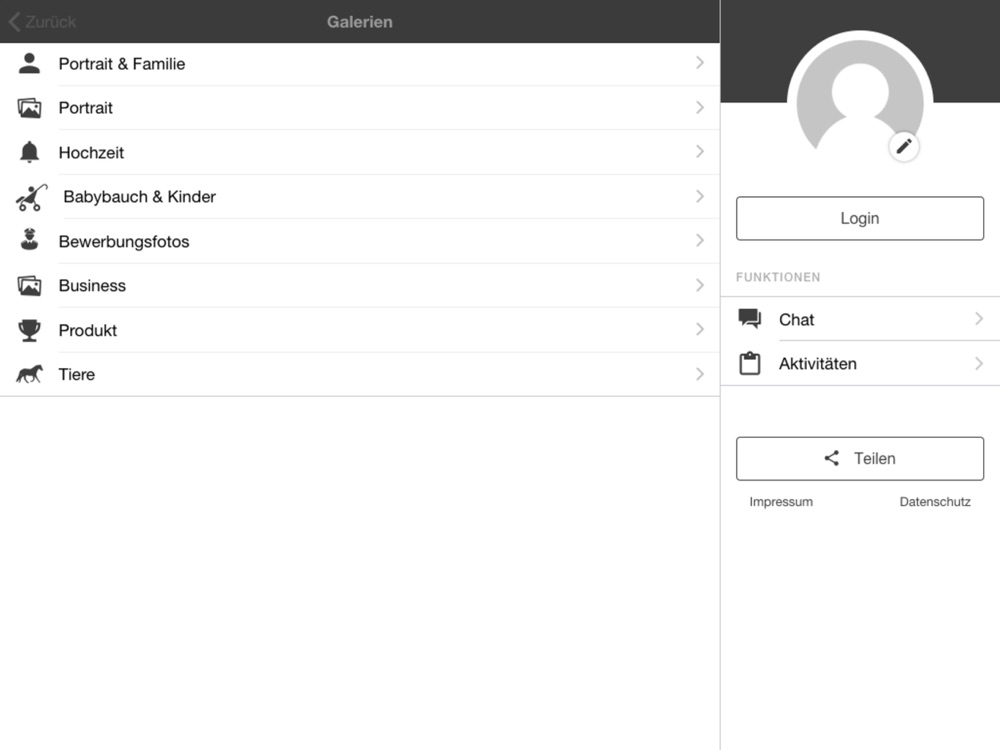Image resolution: width=1000 pixels, height=750 pixels.
Task: Click the officer icon beside Bewerbungsfotos
Action: pyautogui.click(x=29, y=240)
